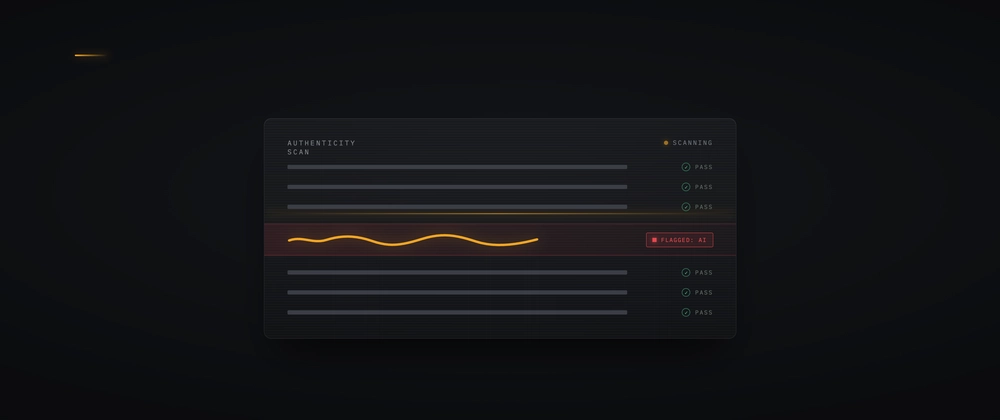The height and width of the screenshot is (420, 1000).
Task: Select the gray bar directly below the flagged row
Action: [x=457, y=272]
